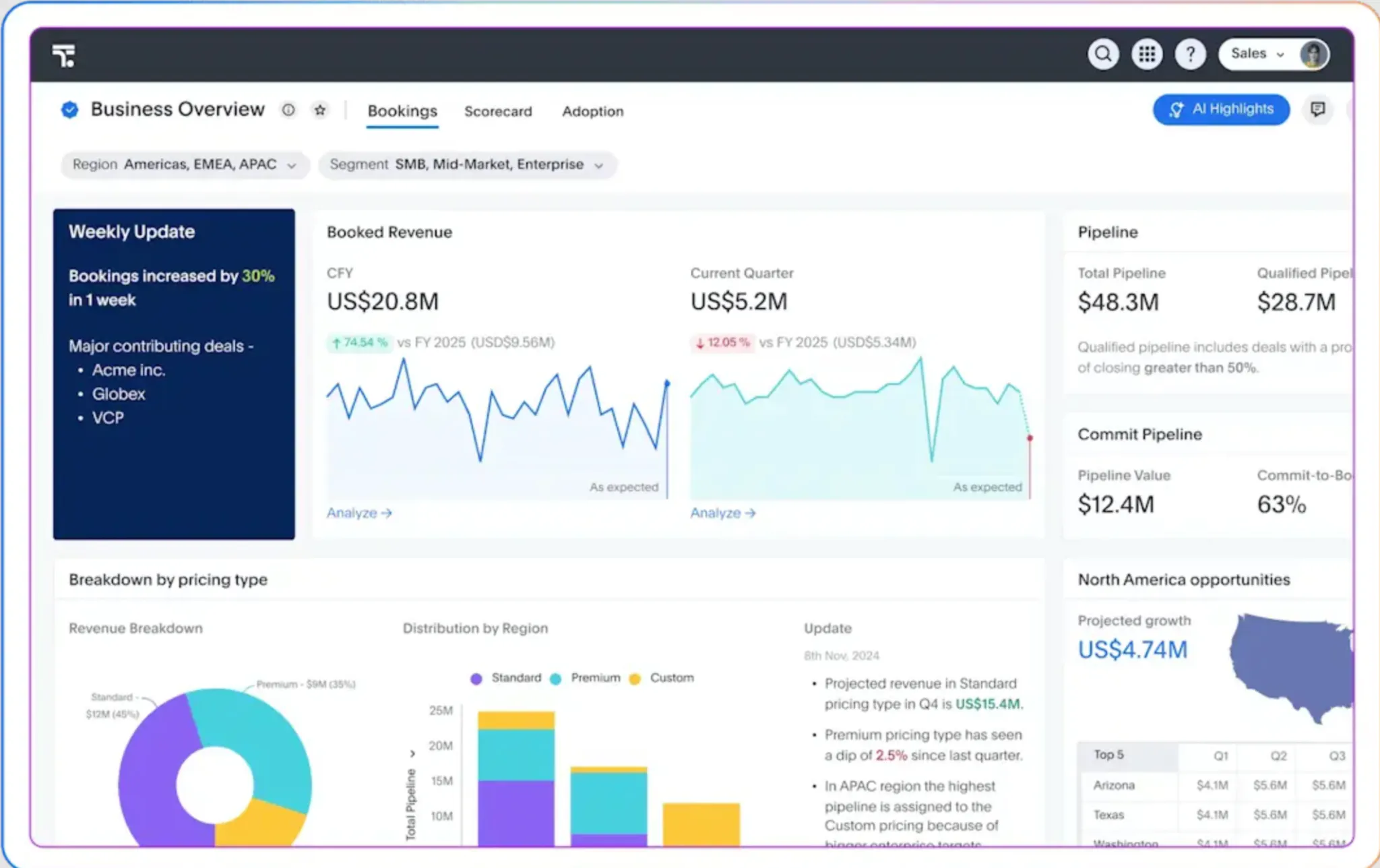The height and width of the screenshot is (868, 1380).
Task: Click the Current Quarter area chart
Action: pos(861,428)
